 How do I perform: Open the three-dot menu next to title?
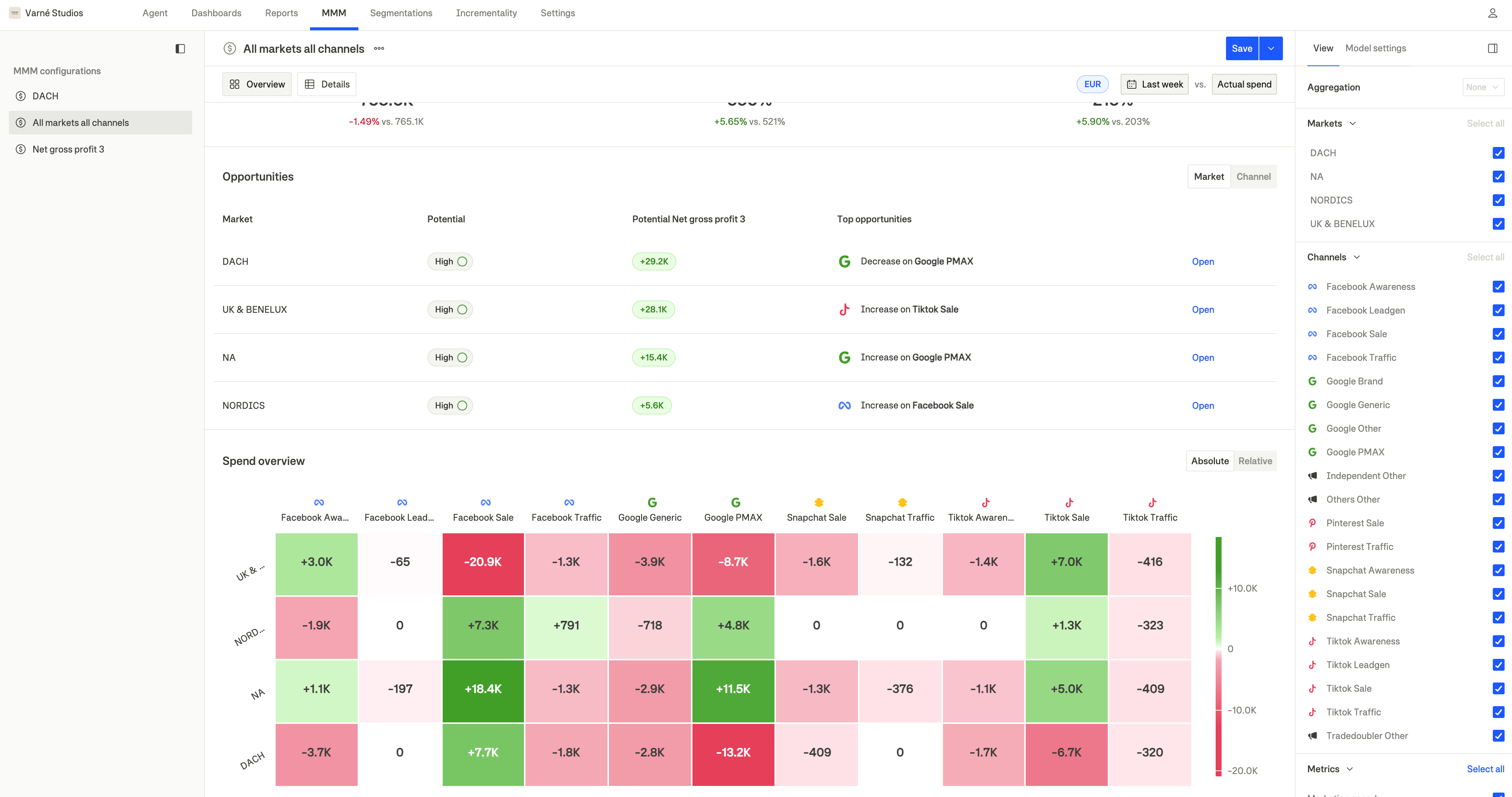[x=379, y=49]
